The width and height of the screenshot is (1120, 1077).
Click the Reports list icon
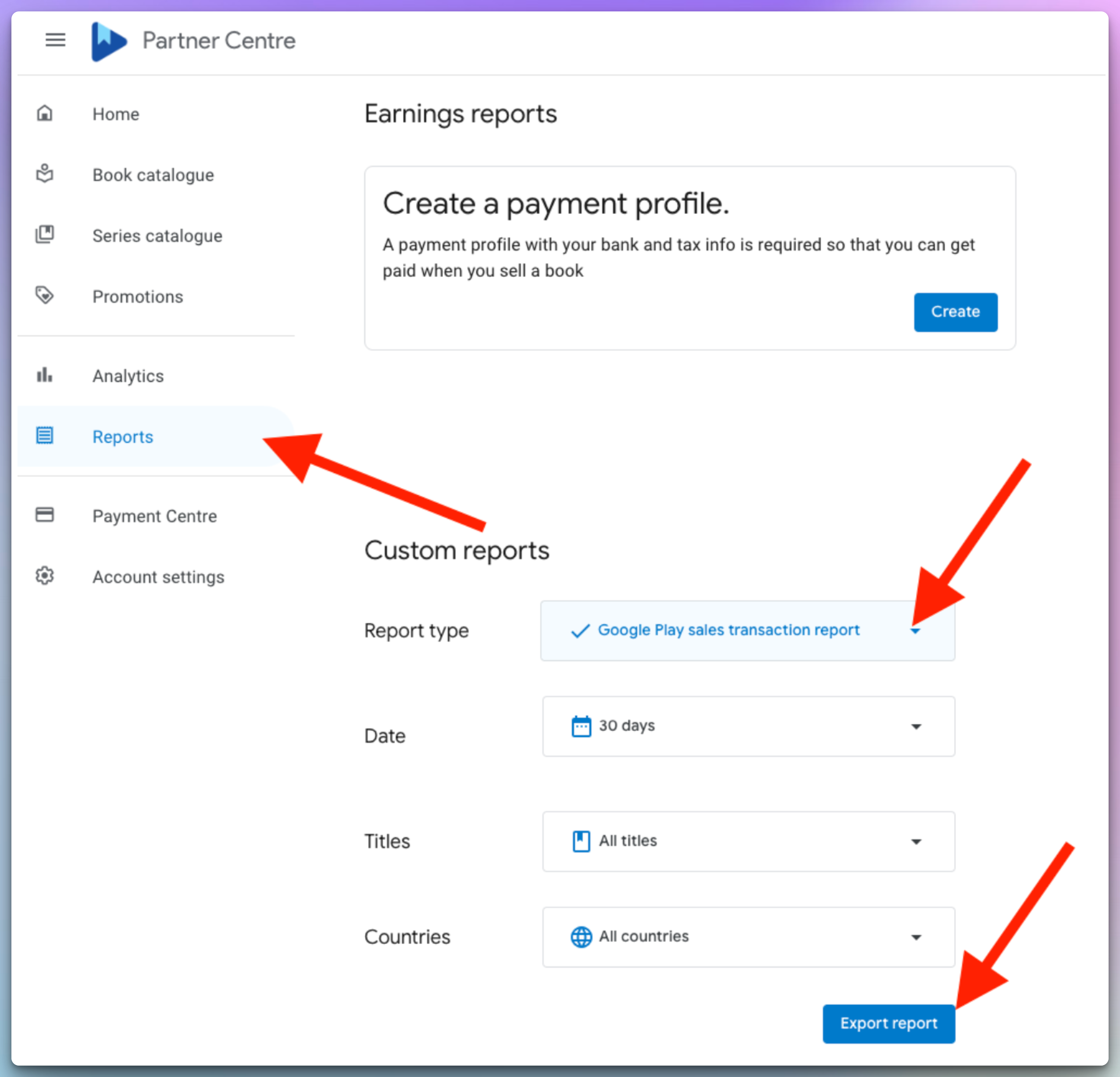click(45, 435)
